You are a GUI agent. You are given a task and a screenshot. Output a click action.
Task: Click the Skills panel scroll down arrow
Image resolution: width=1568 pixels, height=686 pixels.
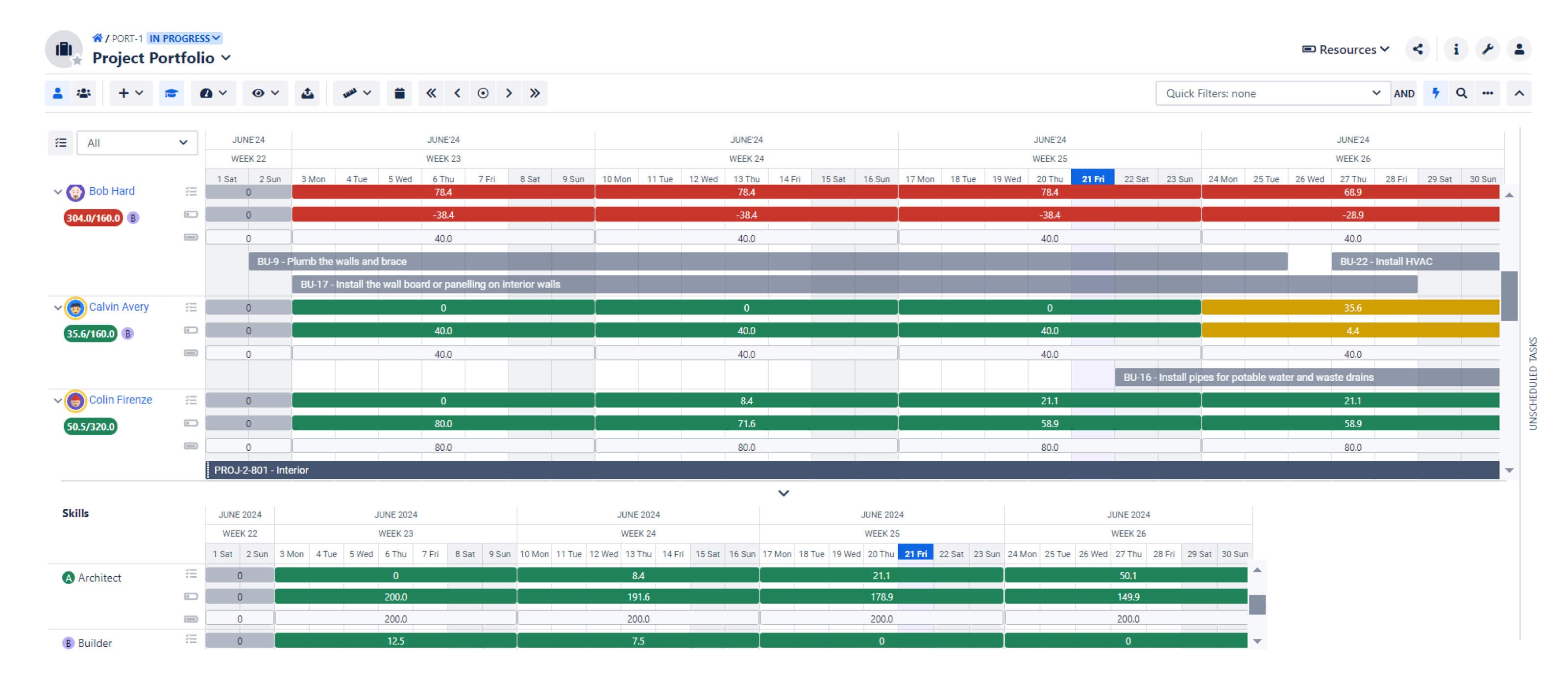1257,641
